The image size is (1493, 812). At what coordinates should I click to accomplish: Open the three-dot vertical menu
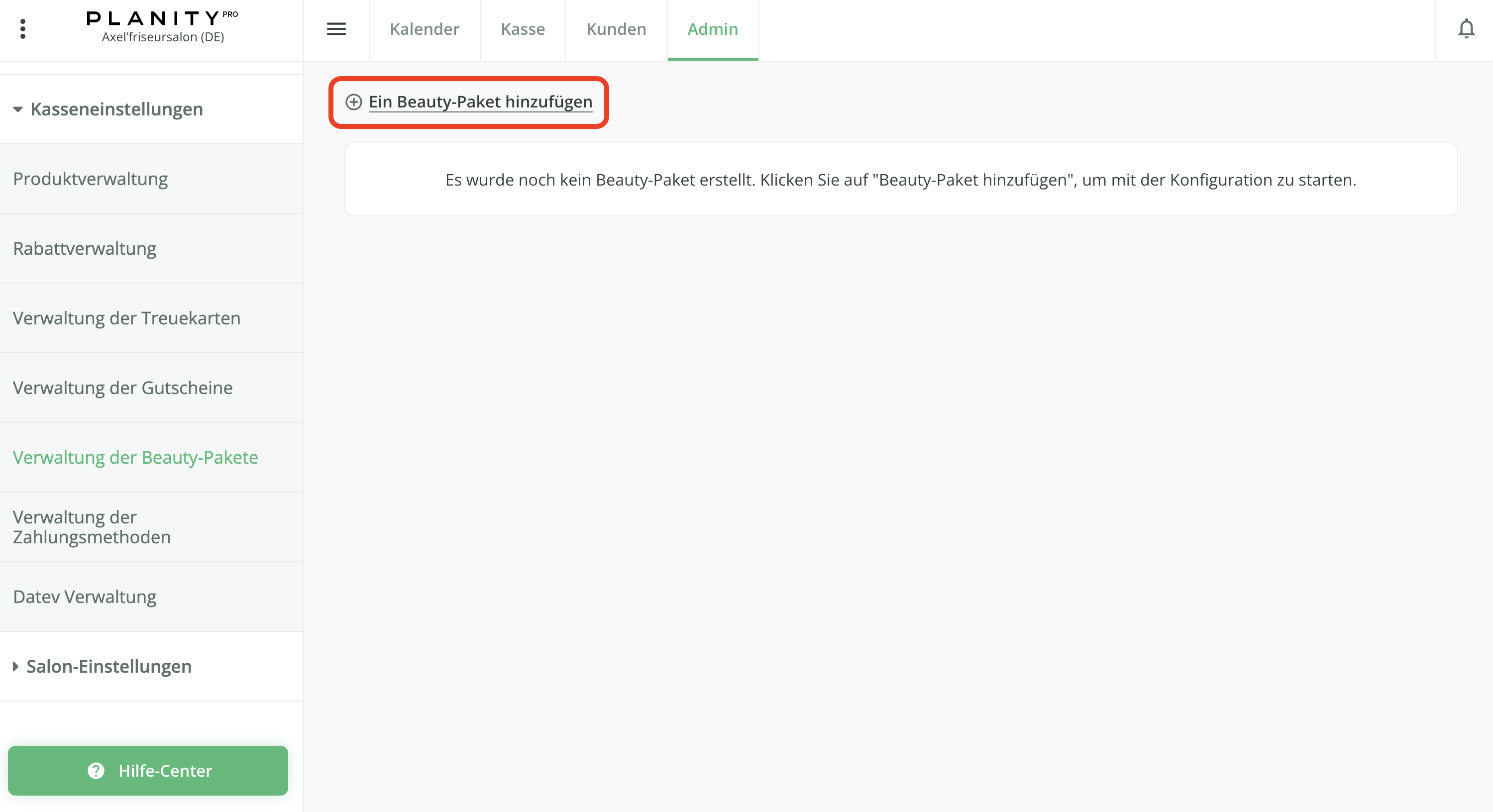point(22,29)
